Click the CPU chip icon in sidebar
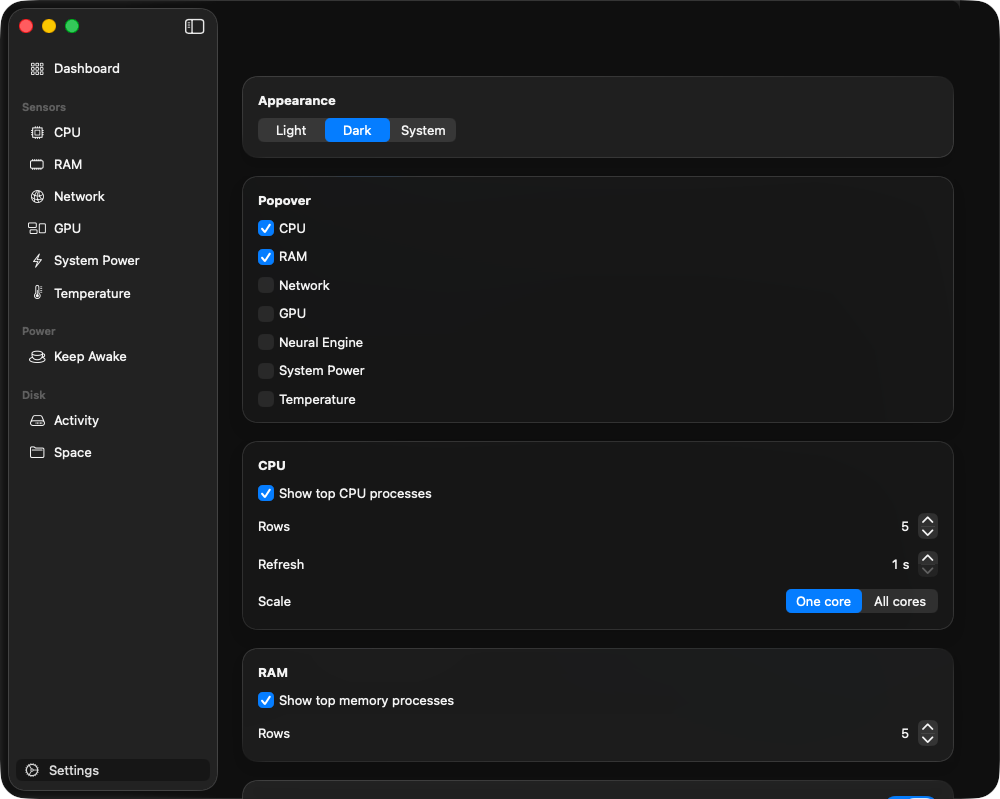Viewport: 1000px width, 799px height. click(x=37, y=133)
